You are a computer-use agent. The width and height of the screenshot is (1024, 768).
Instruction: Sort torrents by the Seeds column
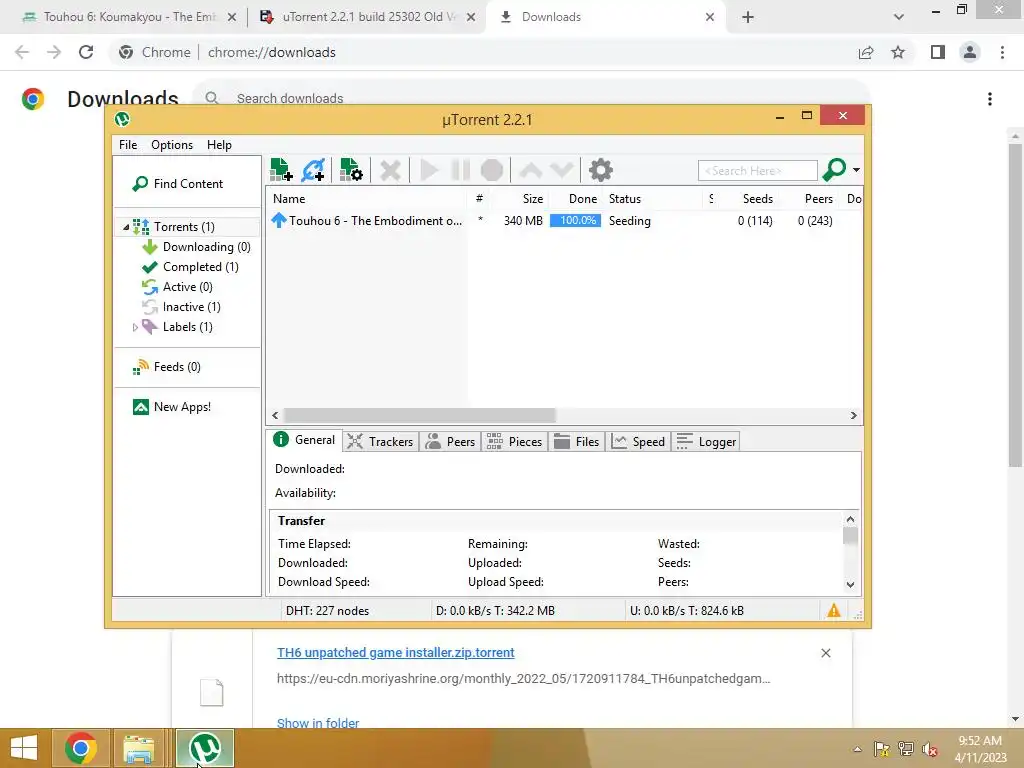point(747,199)
